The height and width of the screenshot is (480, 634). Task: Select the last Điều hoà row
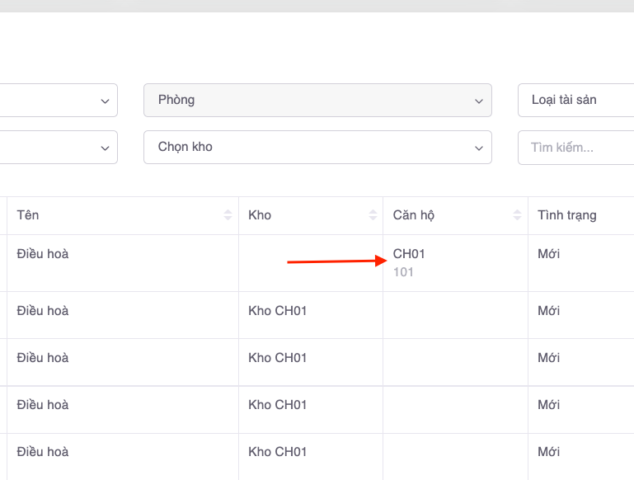click(x=43, y=452)
